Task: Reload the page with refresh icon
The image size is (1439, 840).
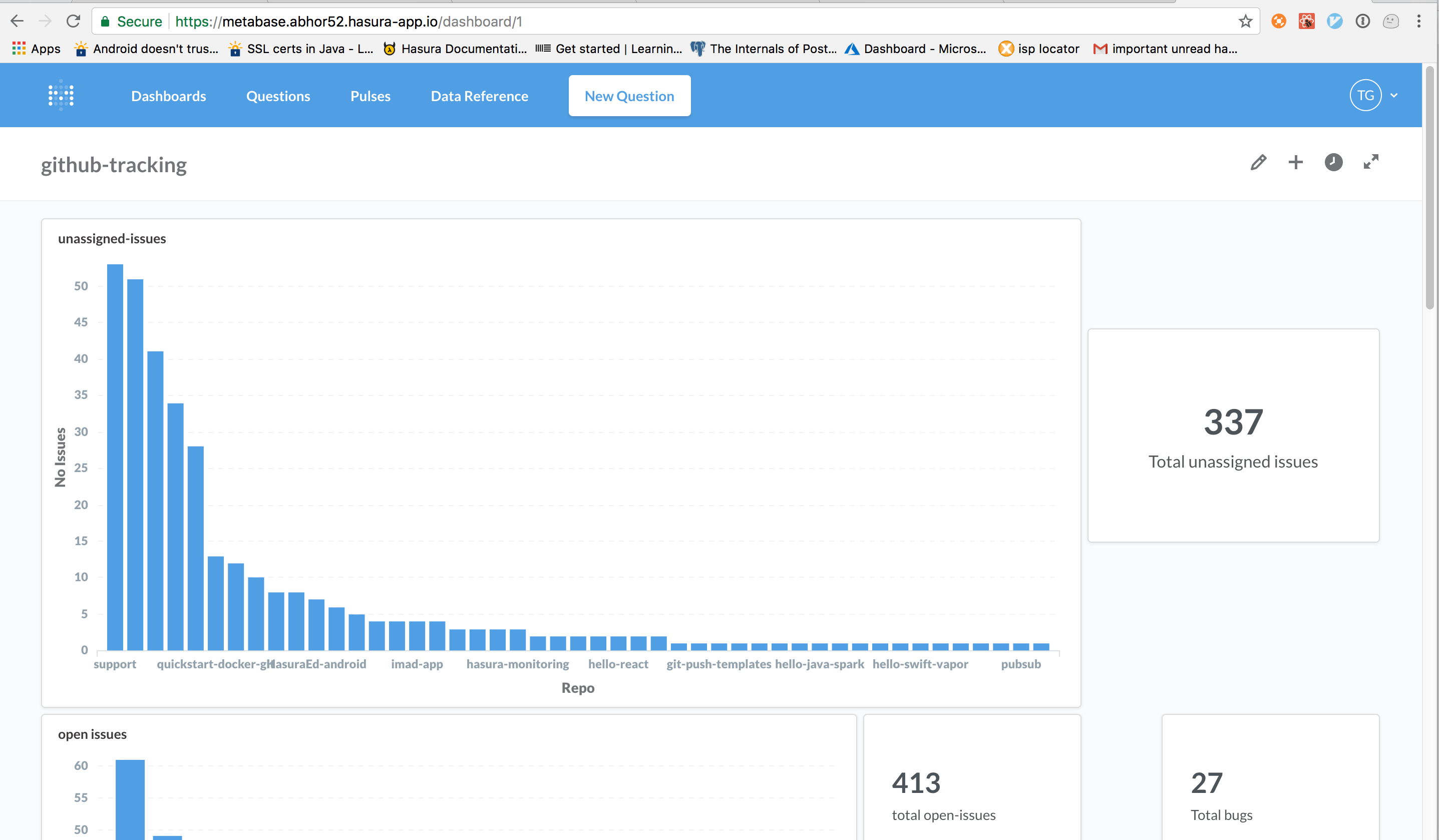Action: point(73,22)
